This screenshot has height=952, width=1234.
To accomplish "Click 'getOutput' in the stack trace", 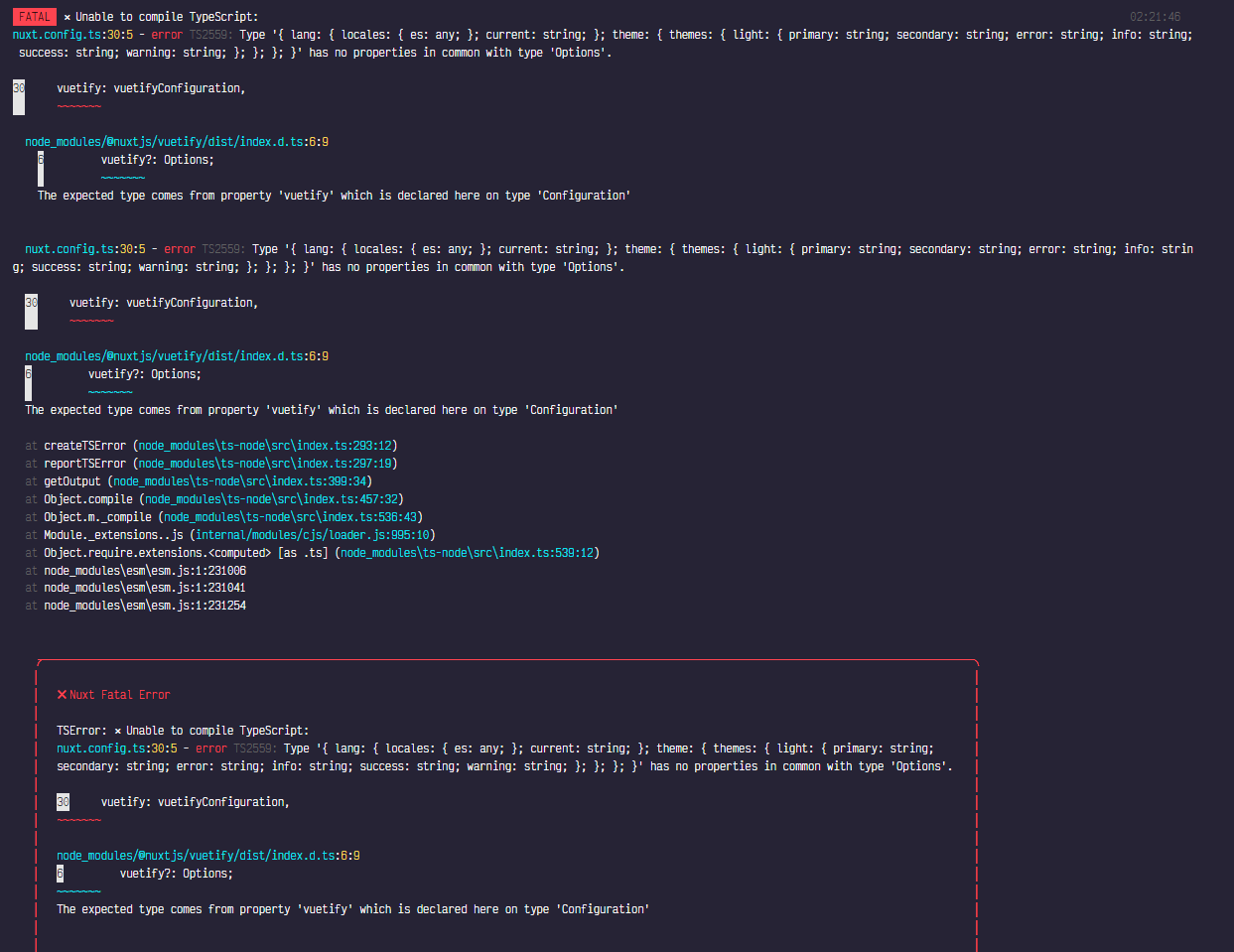I will [72, 481].
